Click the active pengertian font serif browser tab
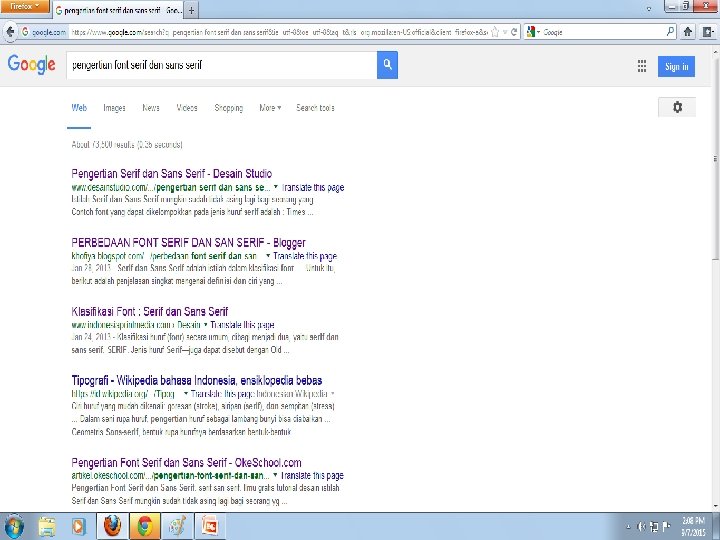Image resolution: width=720 pixels, height=540 pixels. tap(118, 11)
